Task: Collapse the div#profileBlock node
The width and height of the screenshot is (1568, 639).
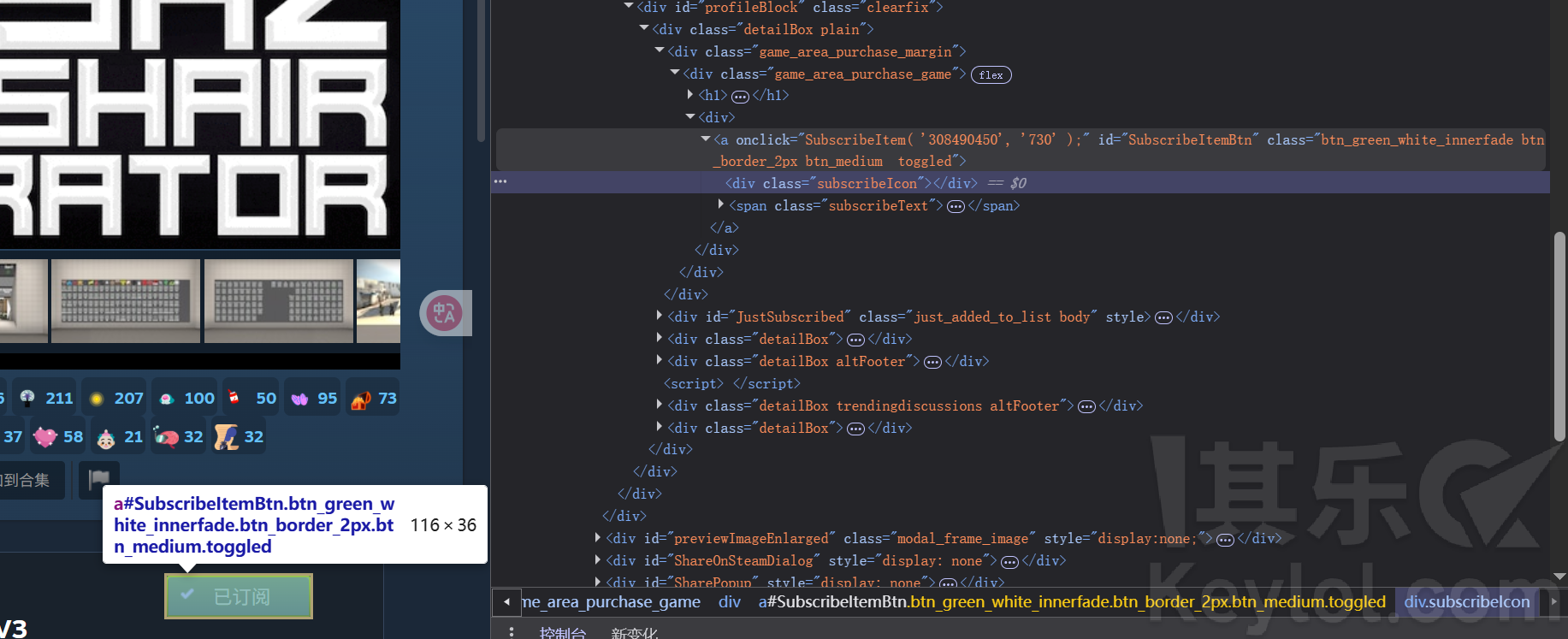Action: pos(629,6)
